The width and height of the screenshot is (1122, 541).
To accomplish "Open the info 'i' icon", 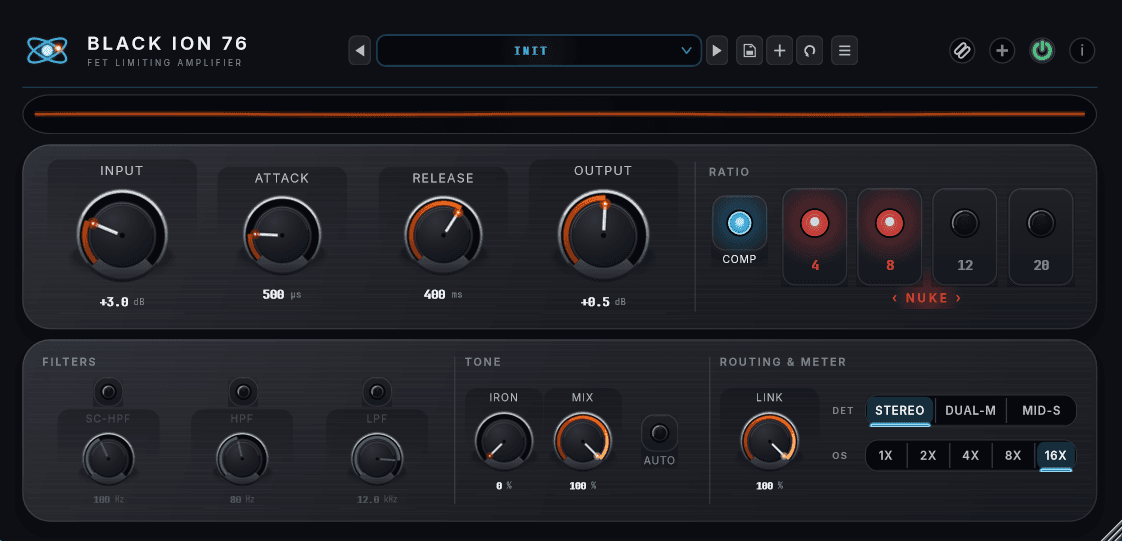I will (x=1083, y=51).
